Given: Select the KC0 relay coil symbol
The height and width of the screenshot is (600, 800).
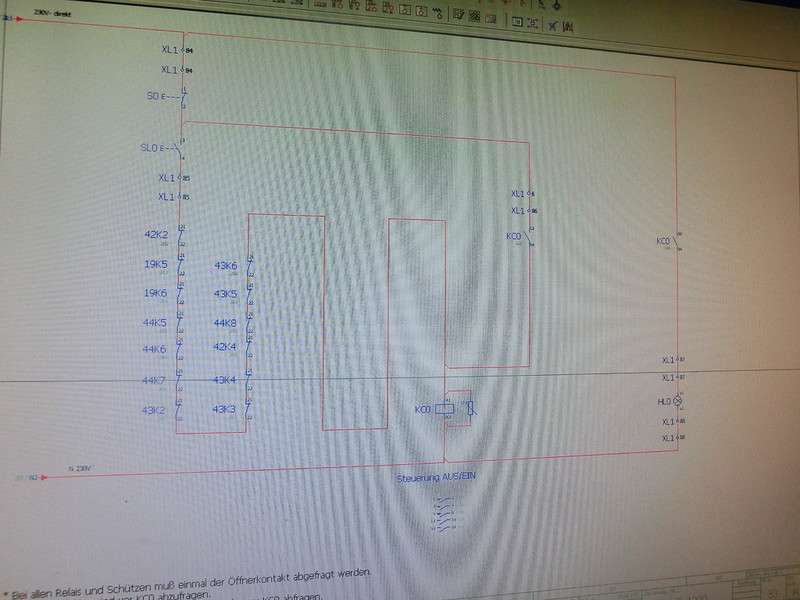Looking at the screenshot, I should tap(448, 410).
